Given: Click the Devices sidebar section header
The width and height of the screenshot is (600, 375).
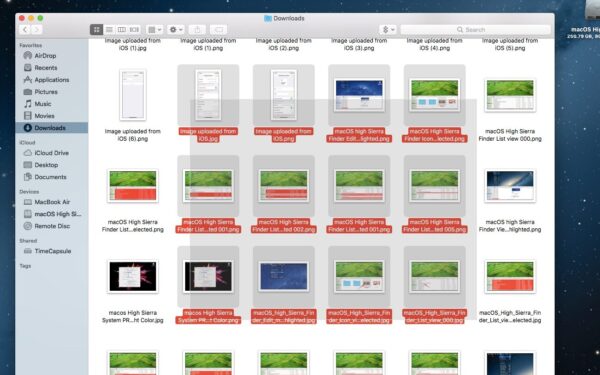Looking at the screenshot, I should pyautogui.click(x=29, y=191).
